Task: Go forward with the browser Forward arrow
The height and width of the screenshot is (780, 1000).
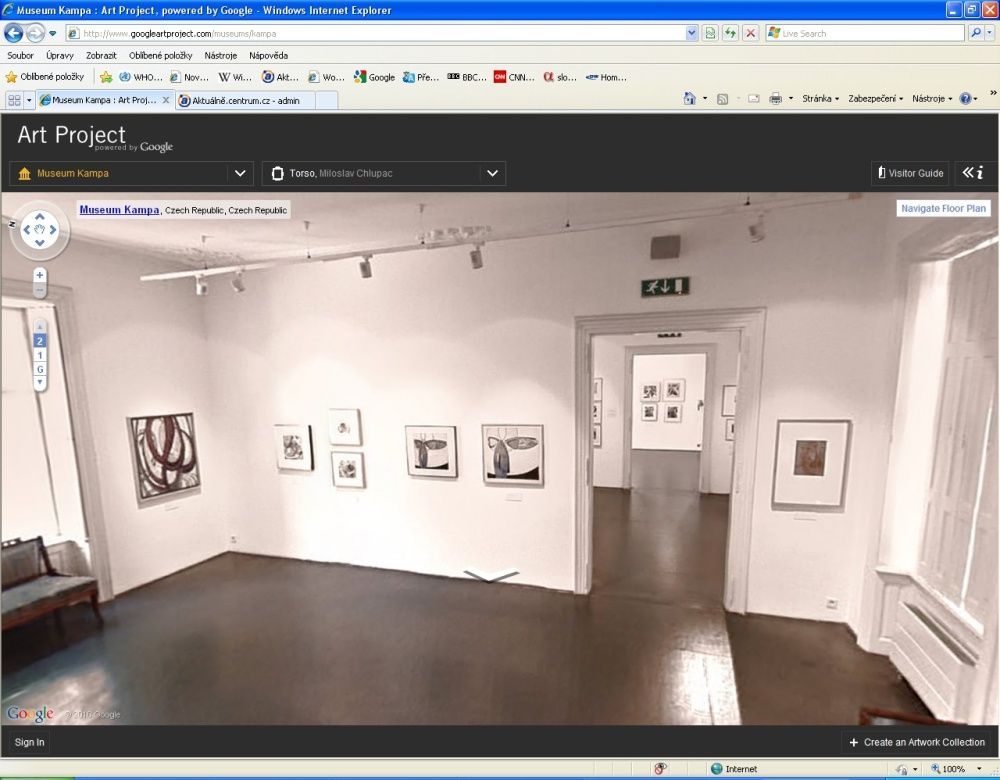Action: 35,33
